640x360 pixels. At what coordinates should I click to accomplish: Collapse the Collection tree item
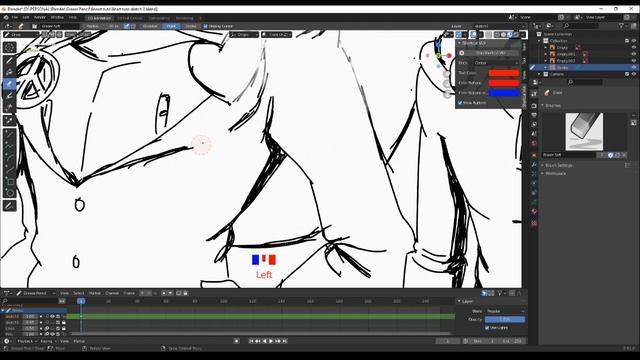[540, 41]
